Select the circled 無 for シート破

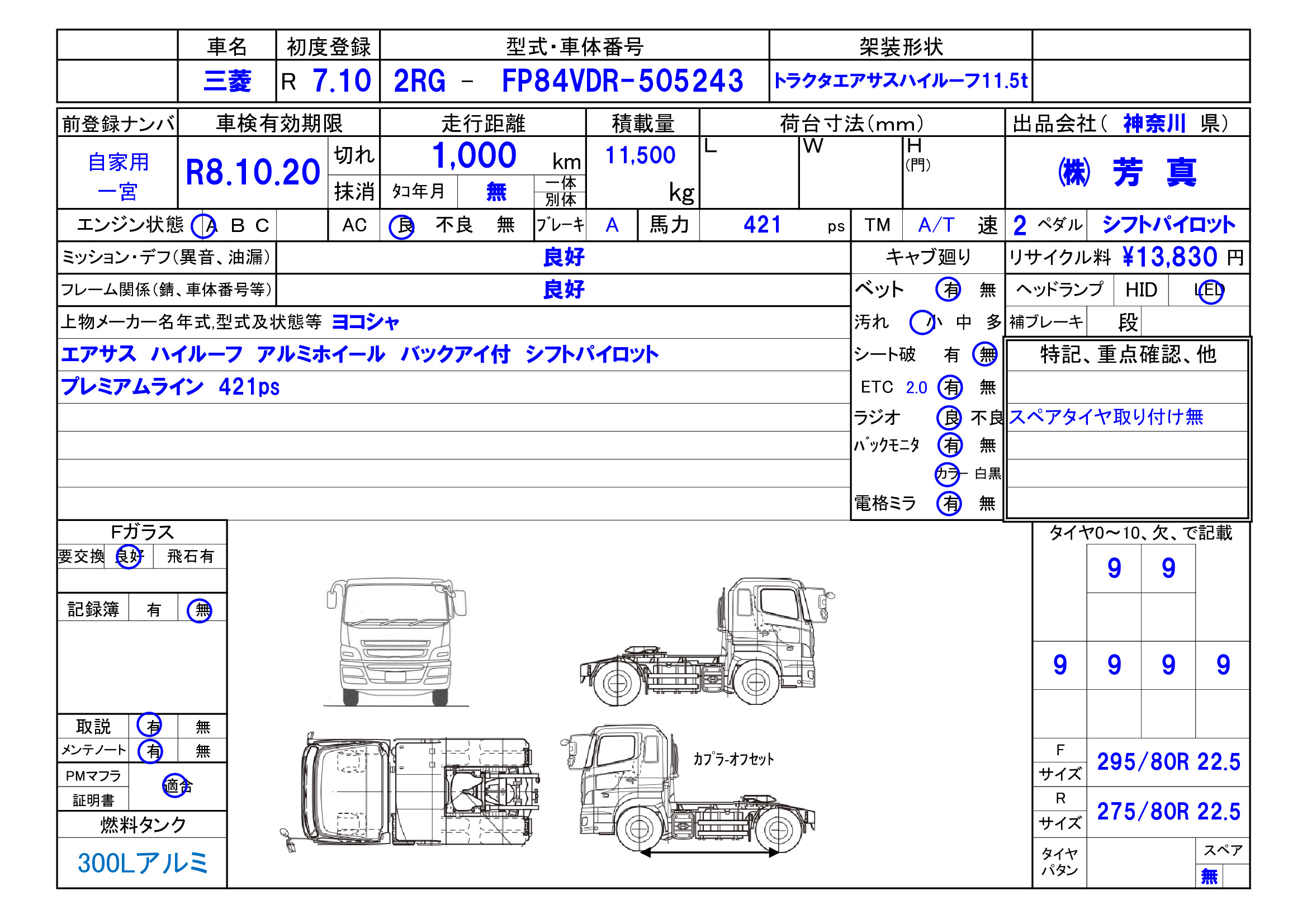click(x=985, y=355)
